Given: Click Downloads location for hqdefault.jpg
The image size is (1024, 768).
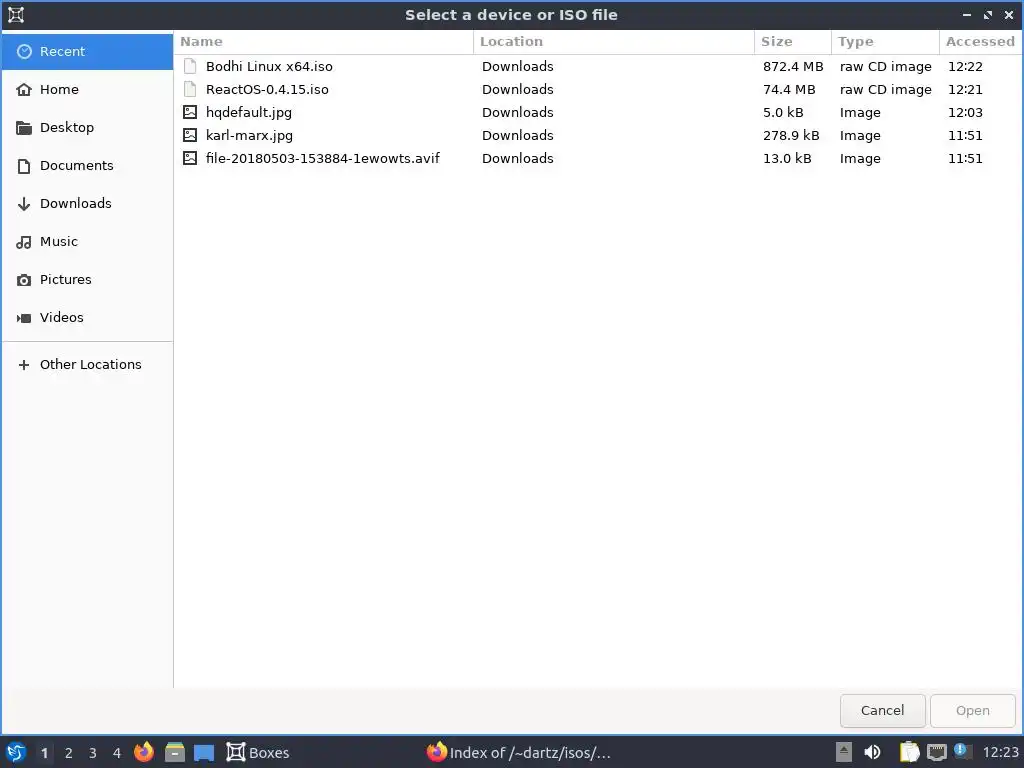Looking at the screenshot, I should coord(518,112).
